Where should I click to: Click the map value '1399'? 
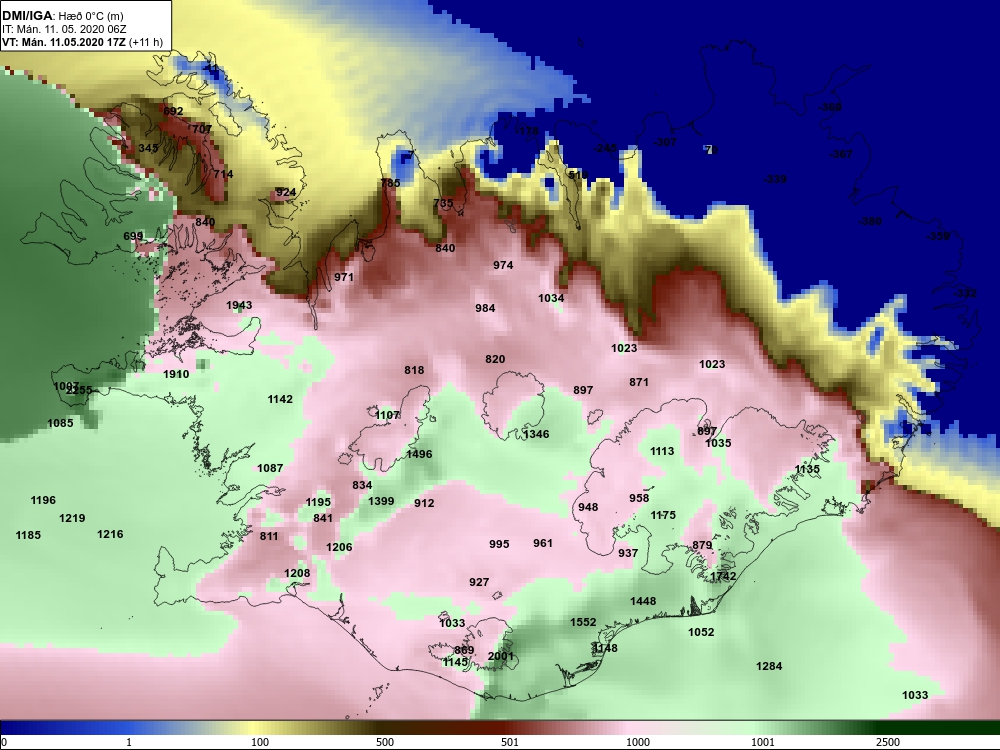[381, 501]
